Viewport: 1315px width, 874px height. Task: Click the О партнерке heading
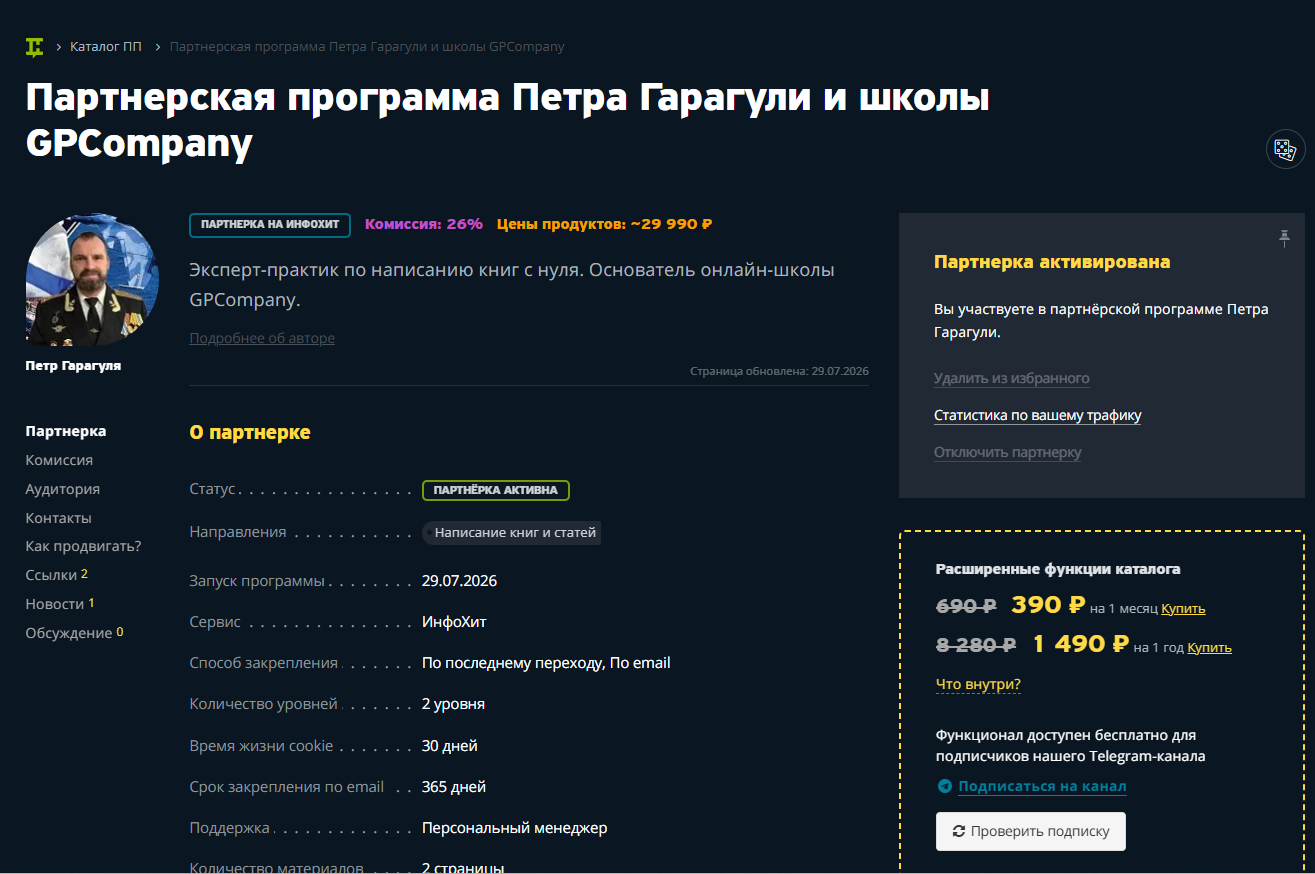(x=250, y=432)
